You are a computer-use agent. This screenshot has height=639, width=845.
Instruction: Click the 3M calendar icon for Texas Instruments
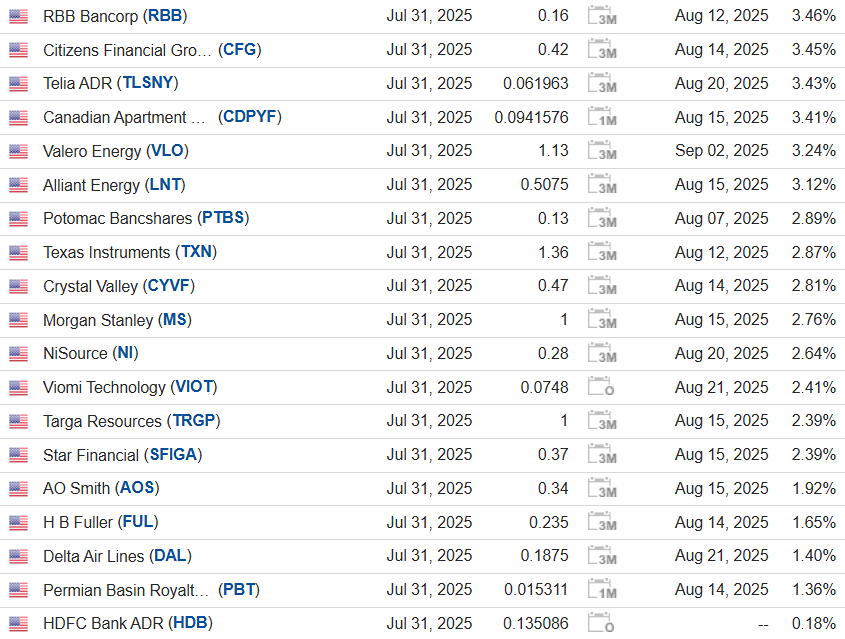click(601, 252)
